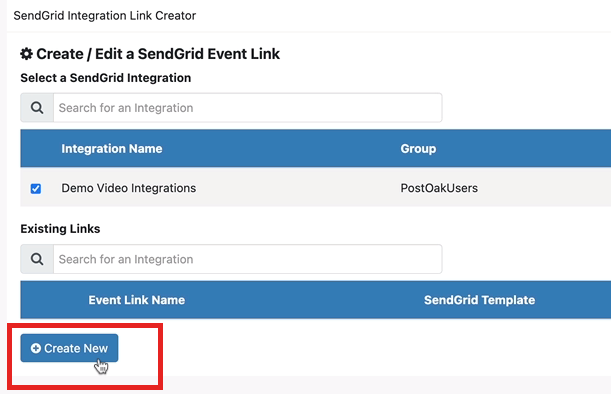Viewport: 611px width, 394px height.
Task: Sort by the Integration Name column header
Action: coord(112,148)
